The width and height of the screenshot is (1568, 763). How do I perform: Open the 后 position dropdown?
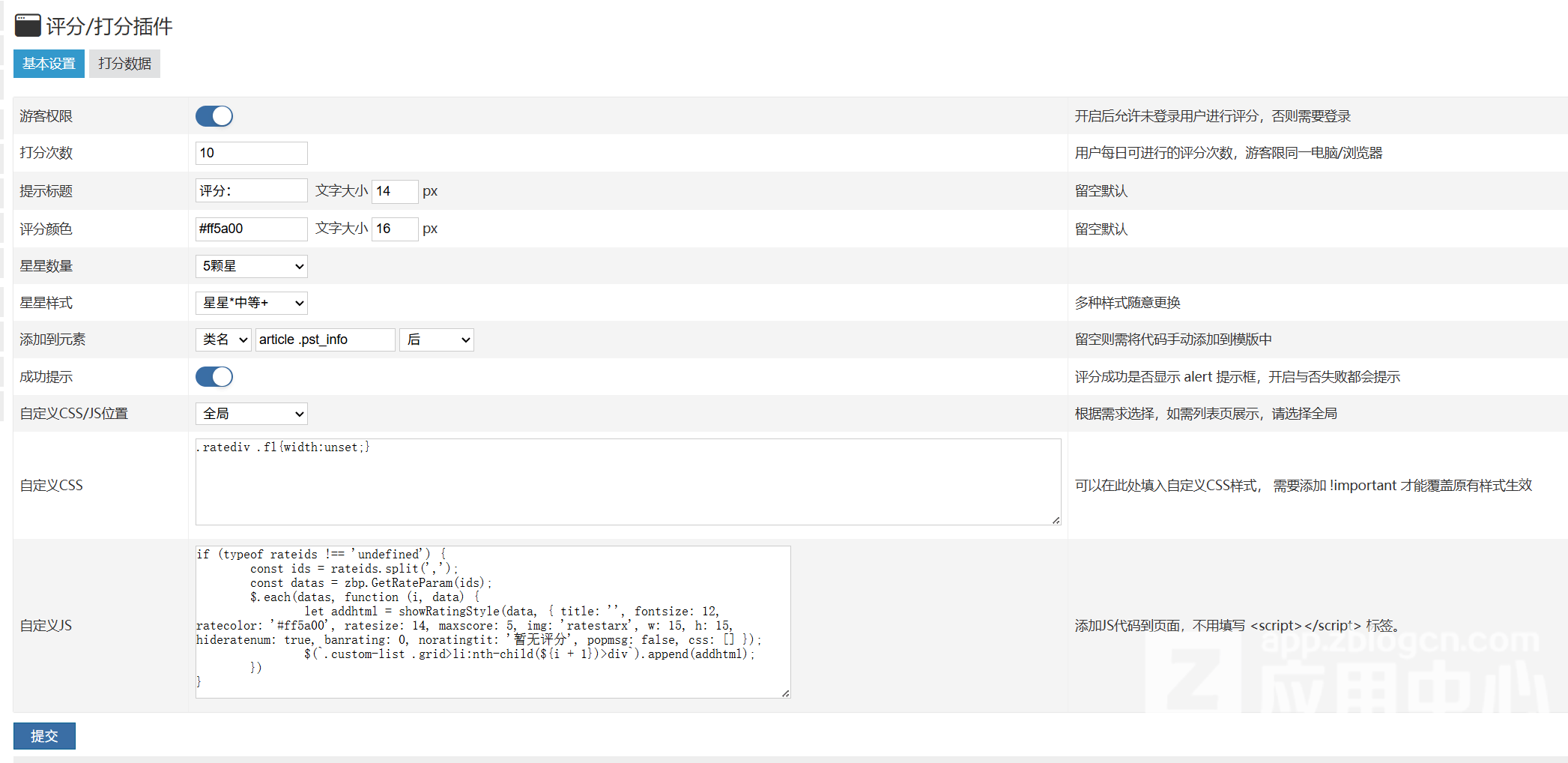coord(437,340)
